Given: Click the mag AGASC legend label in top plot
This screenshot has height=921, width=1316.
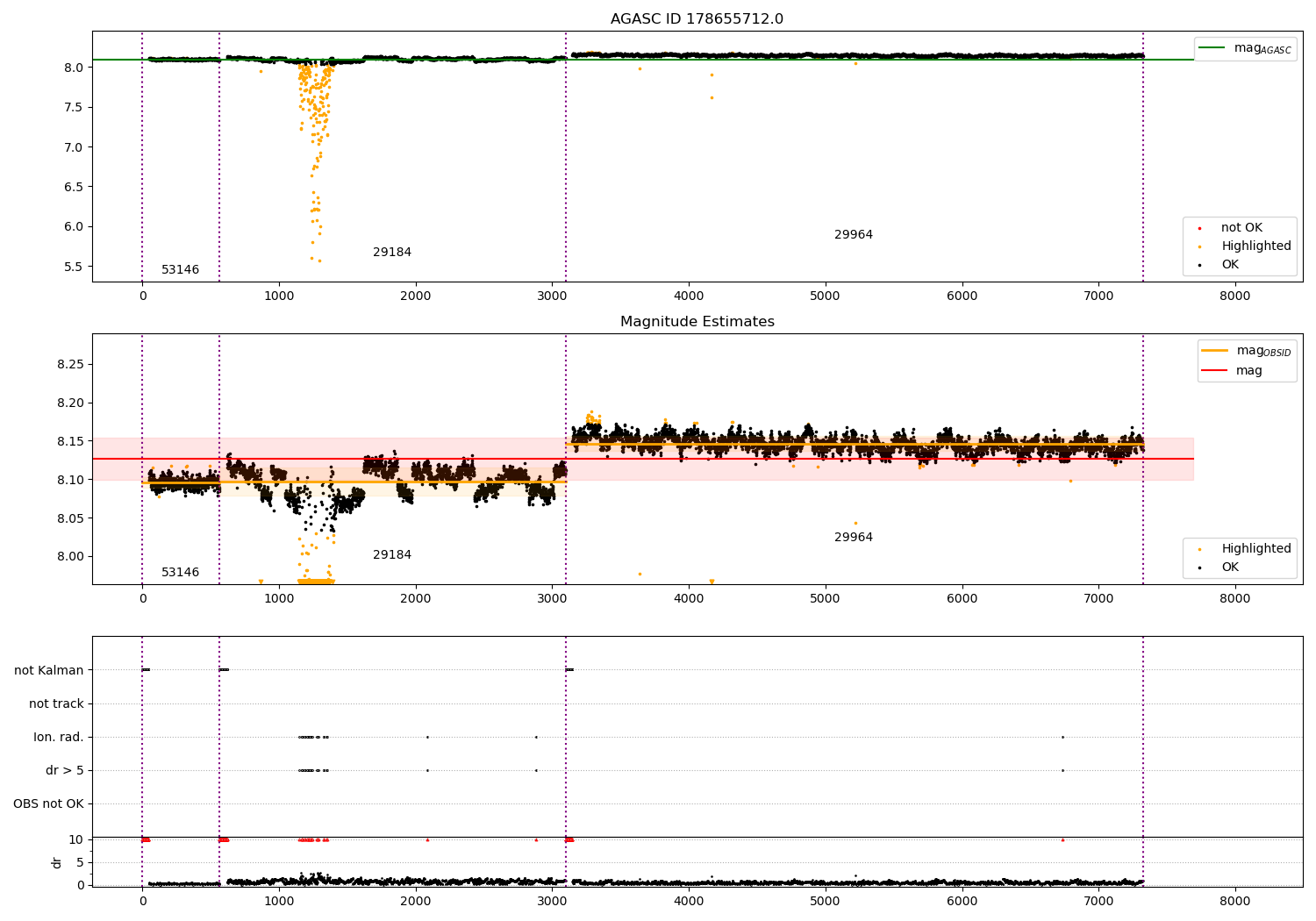Looking at the screenshot, I should click(1262, 48).
